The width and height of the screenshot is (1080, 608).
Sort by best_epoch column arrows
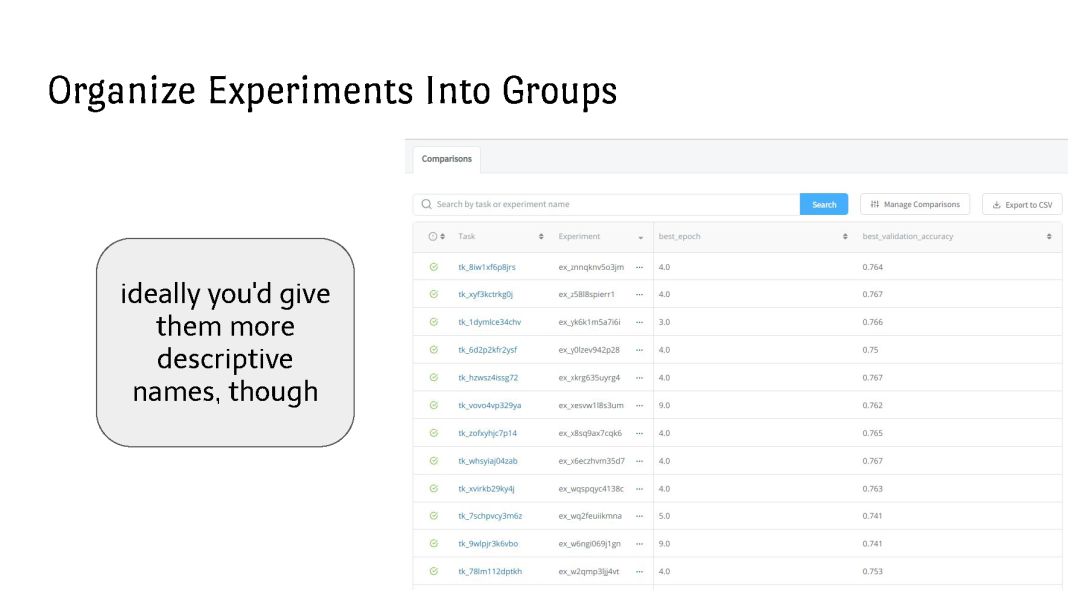(845, 237)
